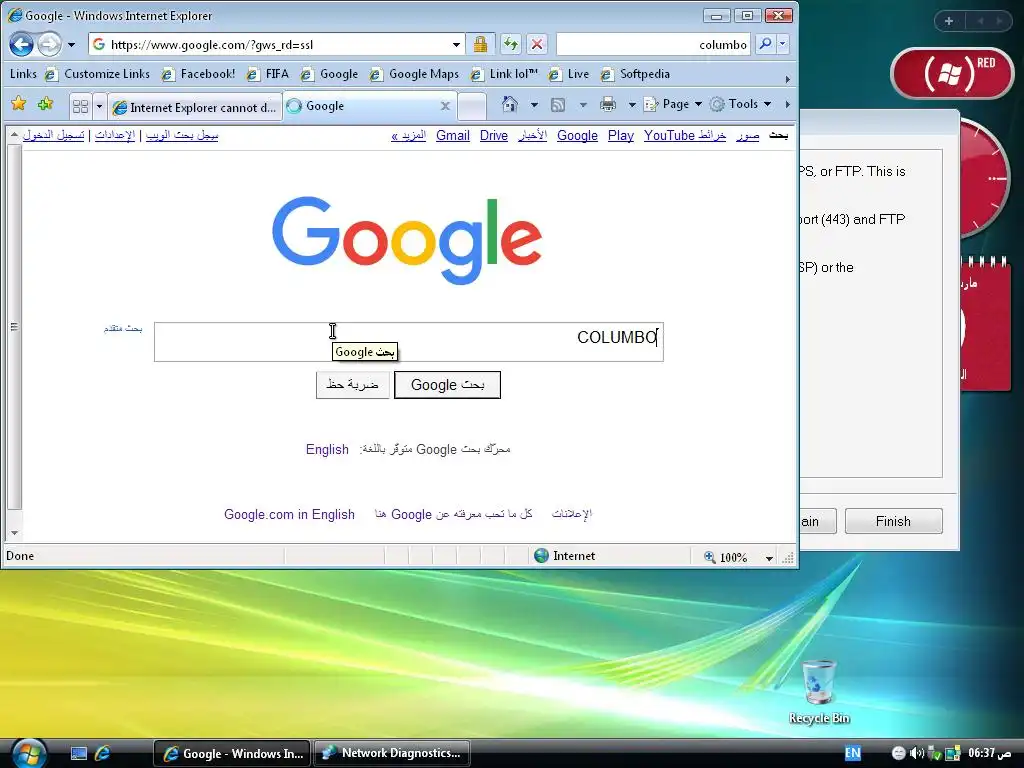Click the Home page icon
The height and width of the screenshot is (768, 1024).
tap(509, 104)
